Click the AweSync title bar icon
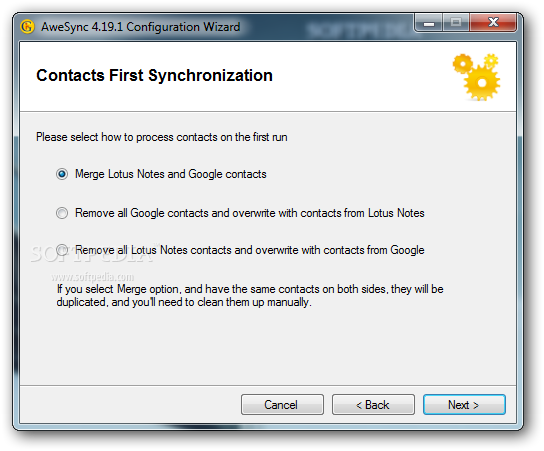 pos(27,26)
